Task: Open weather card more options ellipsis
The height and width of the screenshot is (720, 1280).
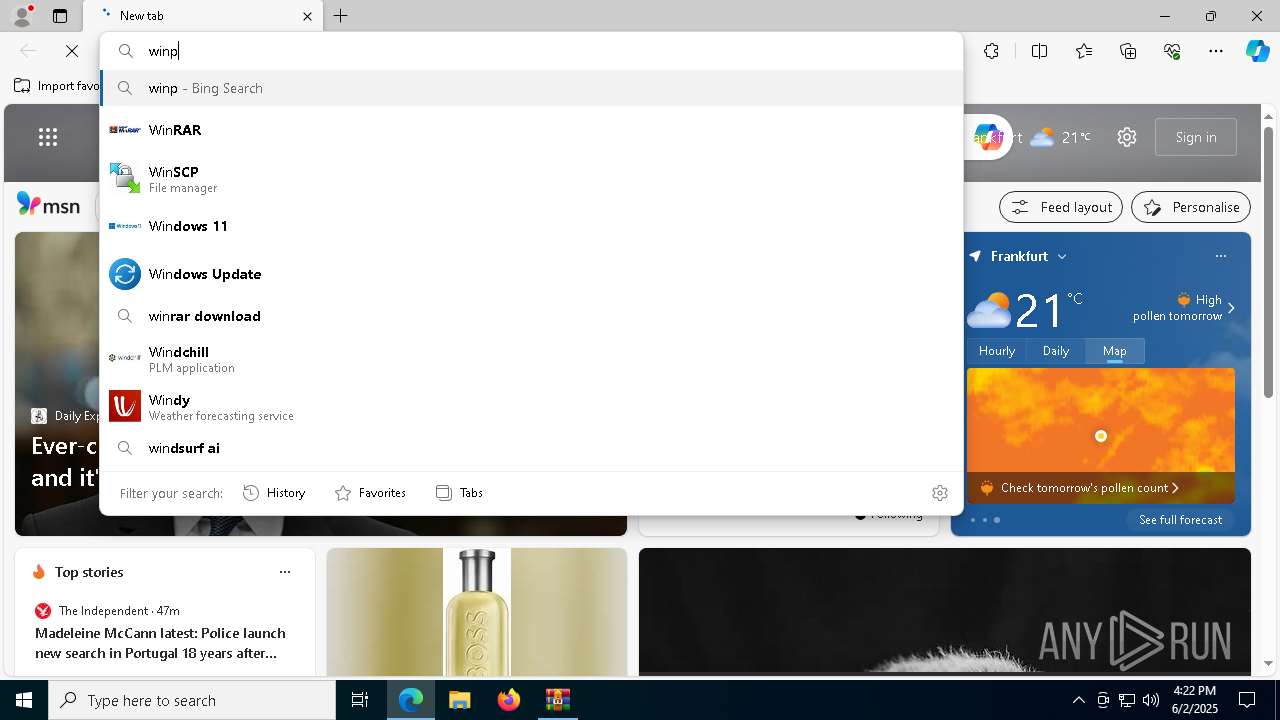Action: click(x=1221, y=256)
